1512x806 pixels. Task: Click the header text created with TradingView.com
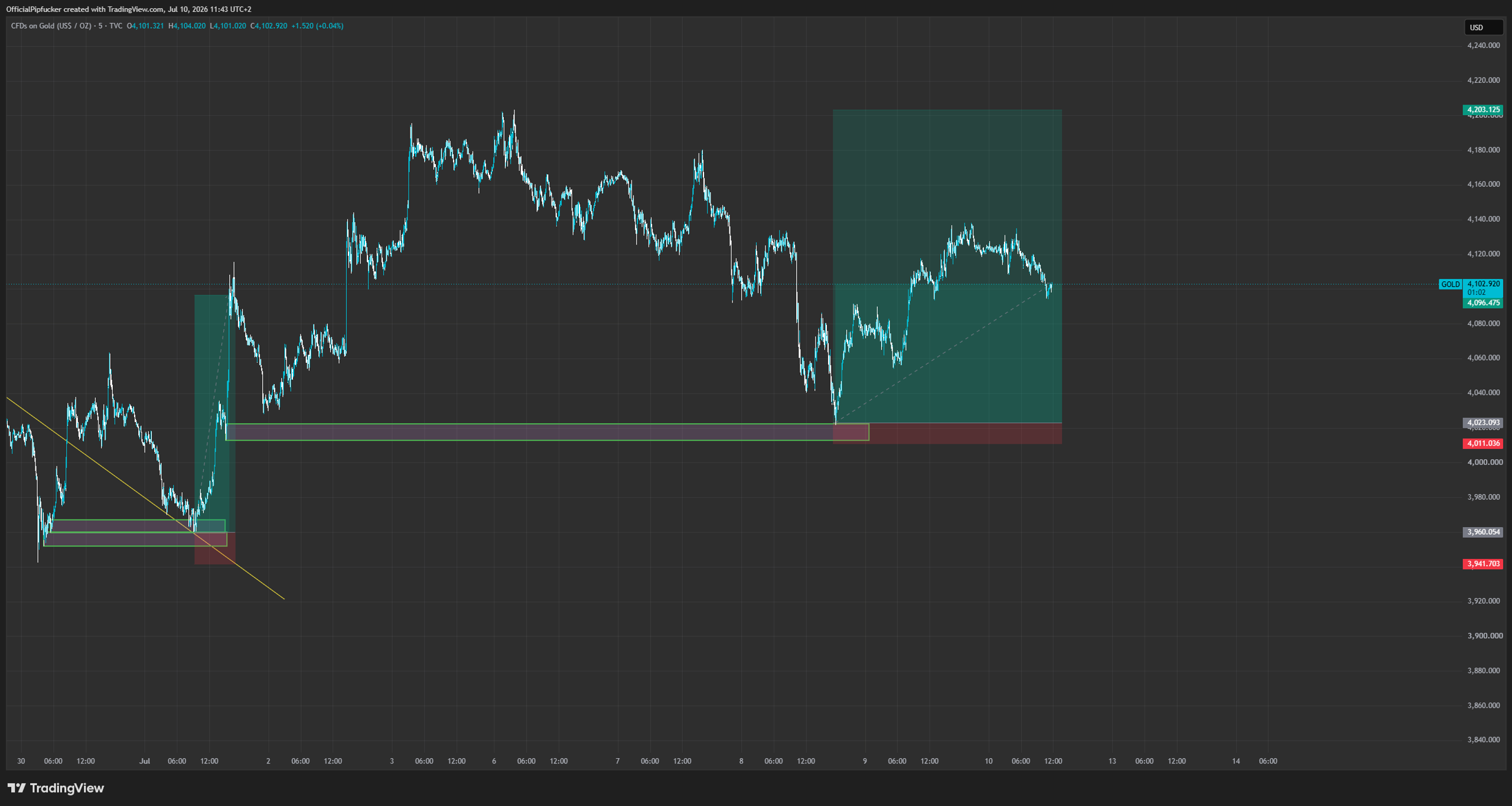coord(114,9)
